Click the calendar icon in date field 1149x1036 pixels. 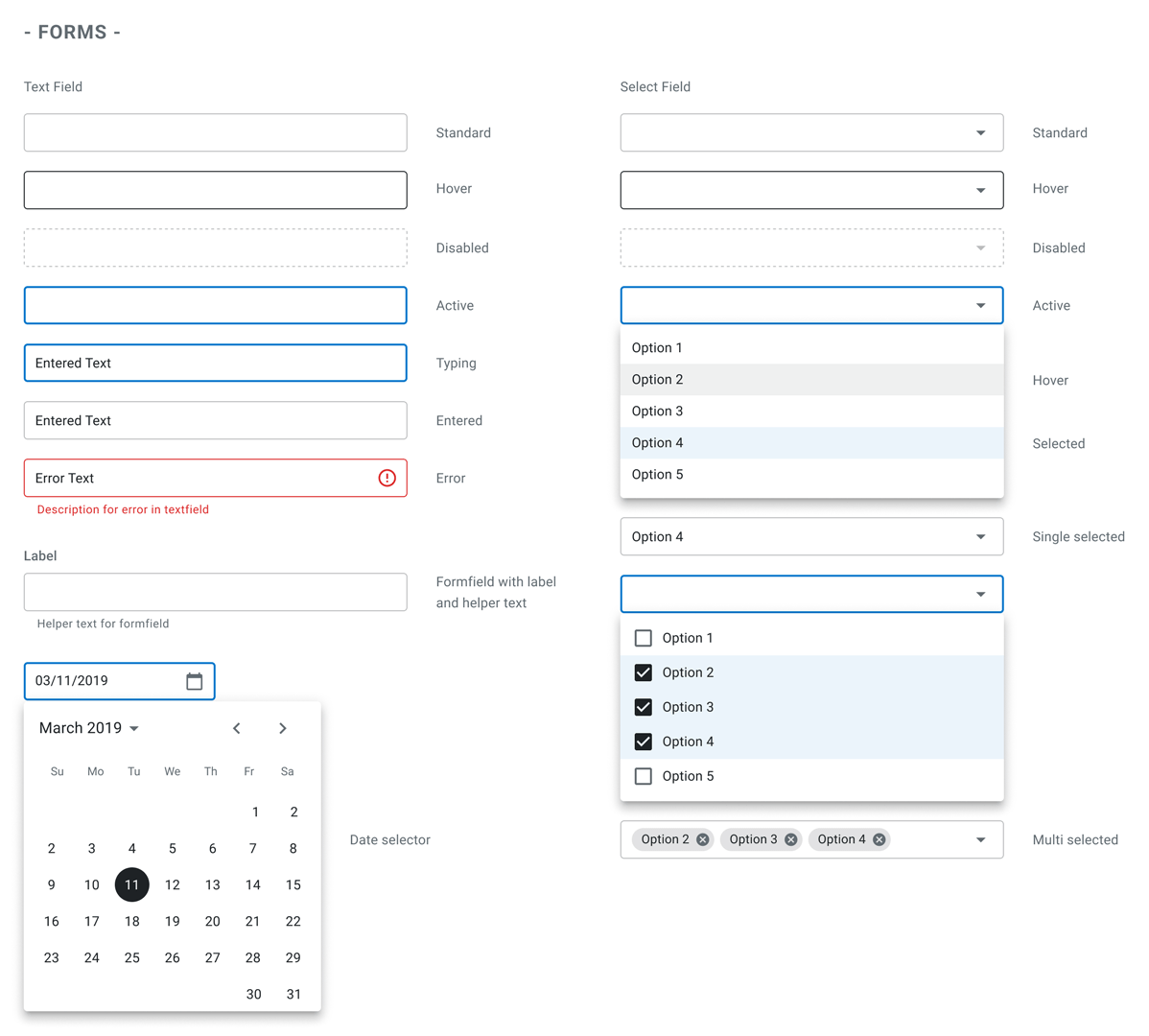(x=194, y=681)
